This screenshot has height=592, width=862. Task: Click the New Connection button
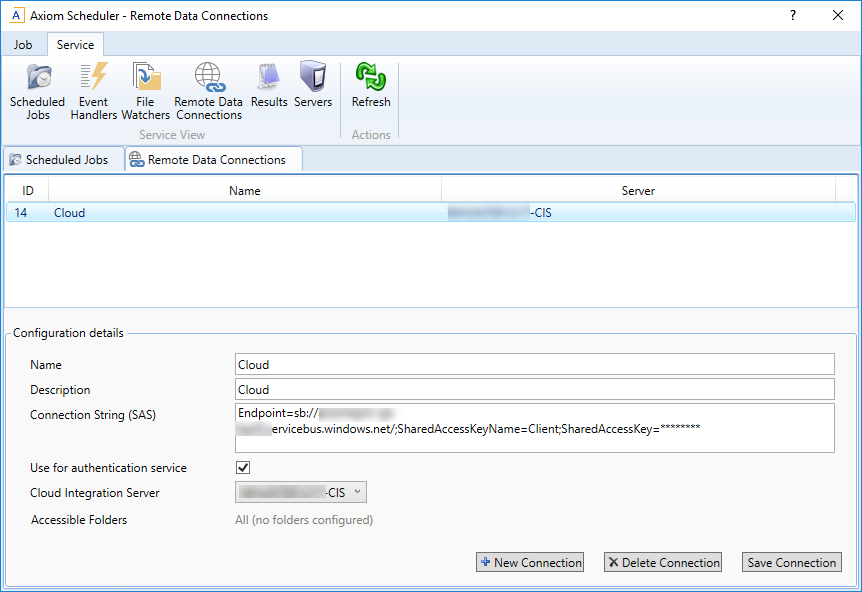530,563
